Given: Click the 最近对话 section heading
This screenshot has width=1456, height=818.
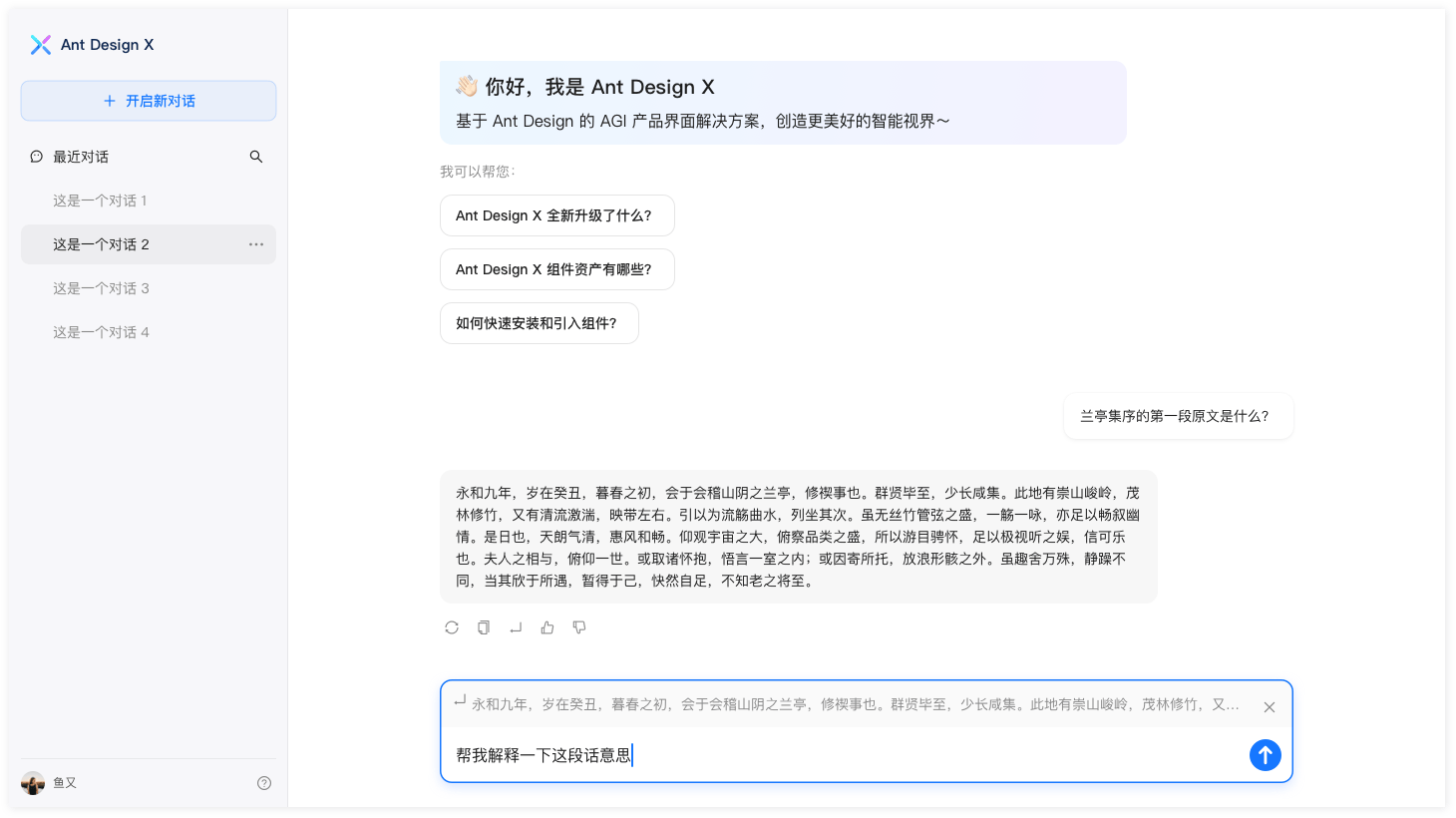Looking at the screenshot, I should coord(81,157).
